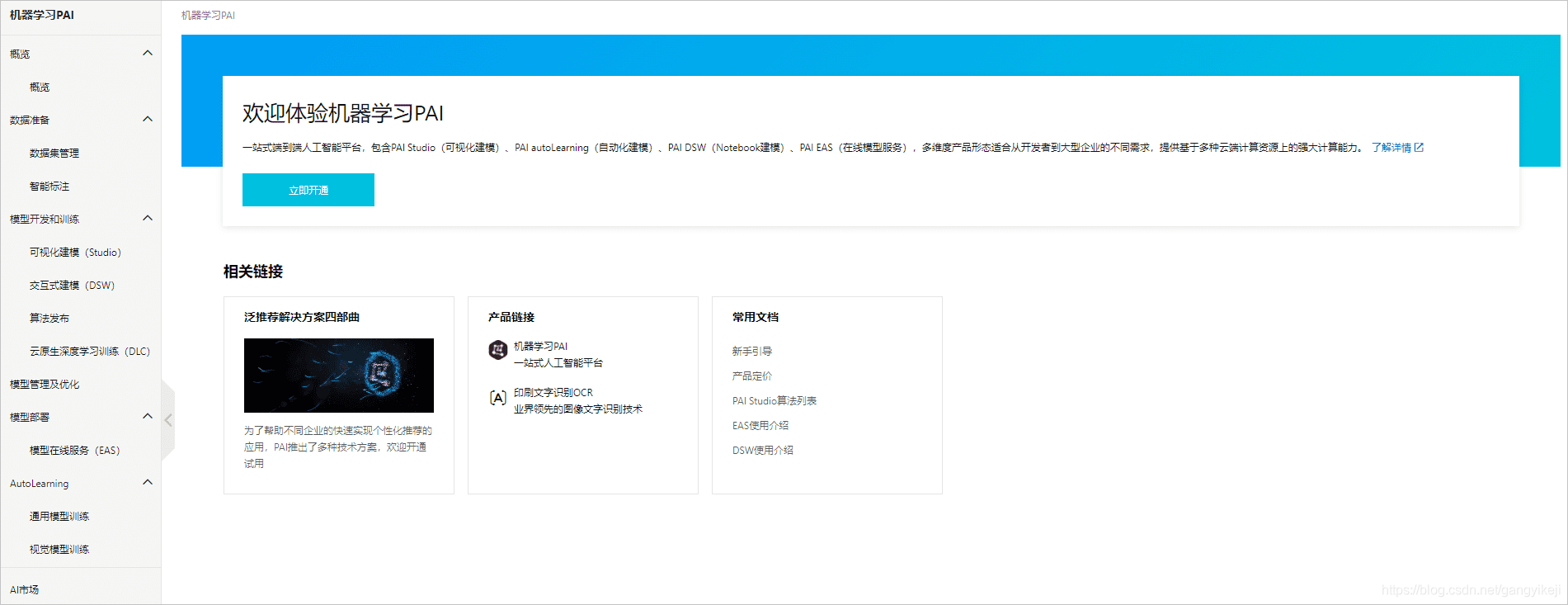Open the EAS使用介绍 link
Image resolution: width=1568 pixels, height=605 pixels.
(x=760, y=425)
